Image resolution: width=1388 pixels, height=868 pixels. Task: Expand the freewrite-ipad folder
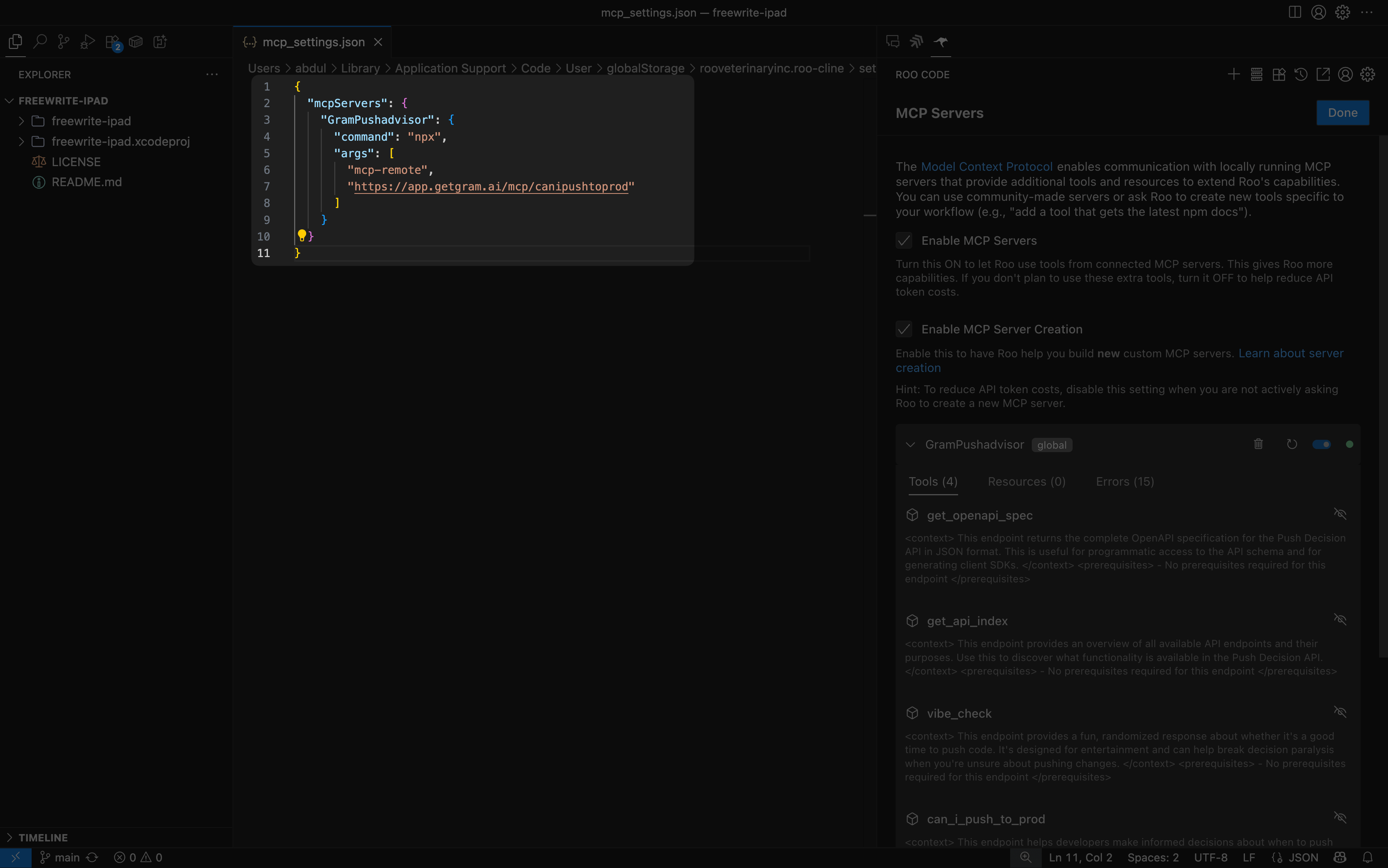click(21, 121)
